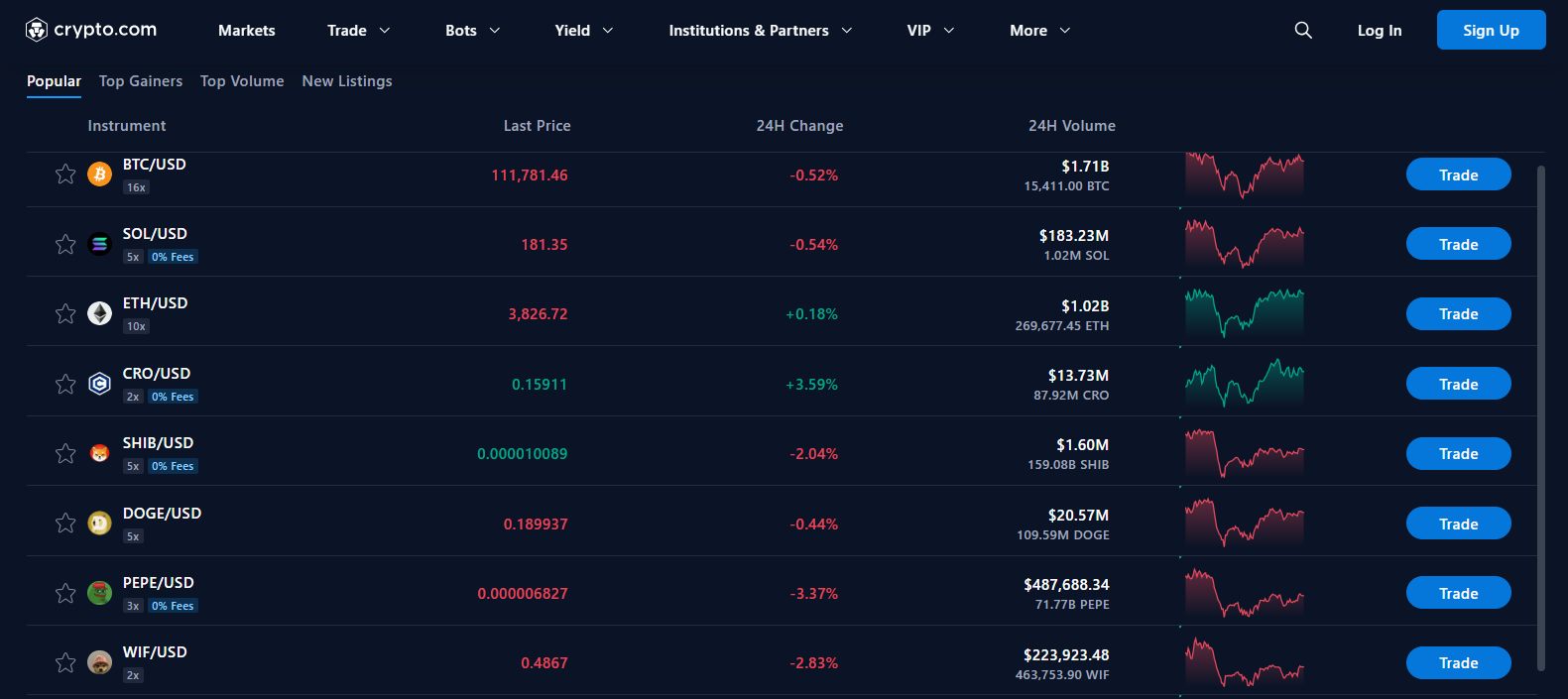Open the search magnifier icon
The width and height of the screenshot is (1568, 699).
click(x=1303, y=31)
